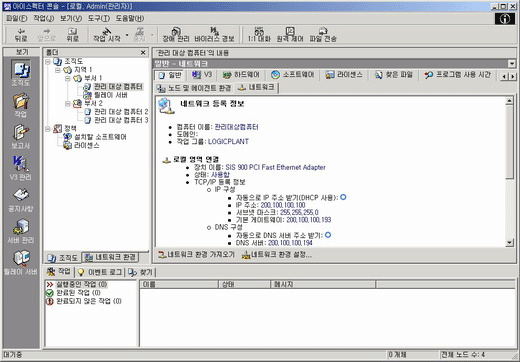This screenshot has width=520, height=362.
Task: Start 원격 제어 from toolbar
Action: tap(290, 35)
